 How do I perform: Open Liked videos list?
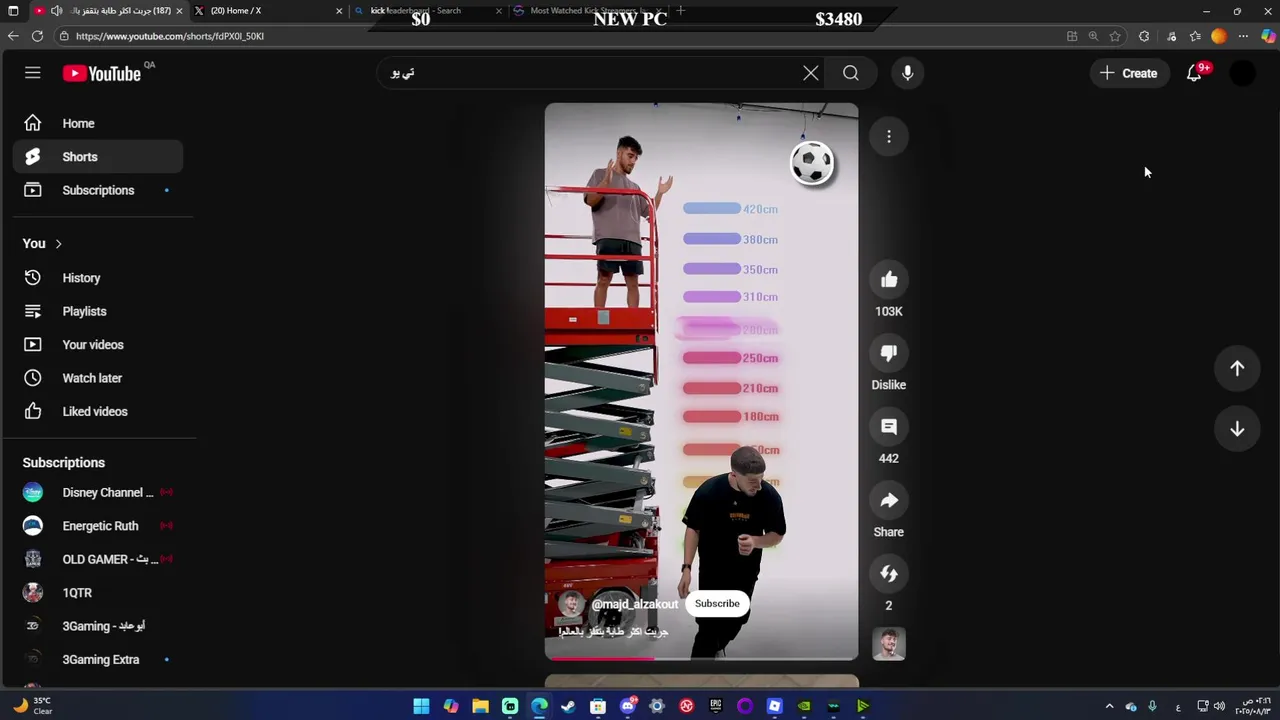(x=98, y=411)
